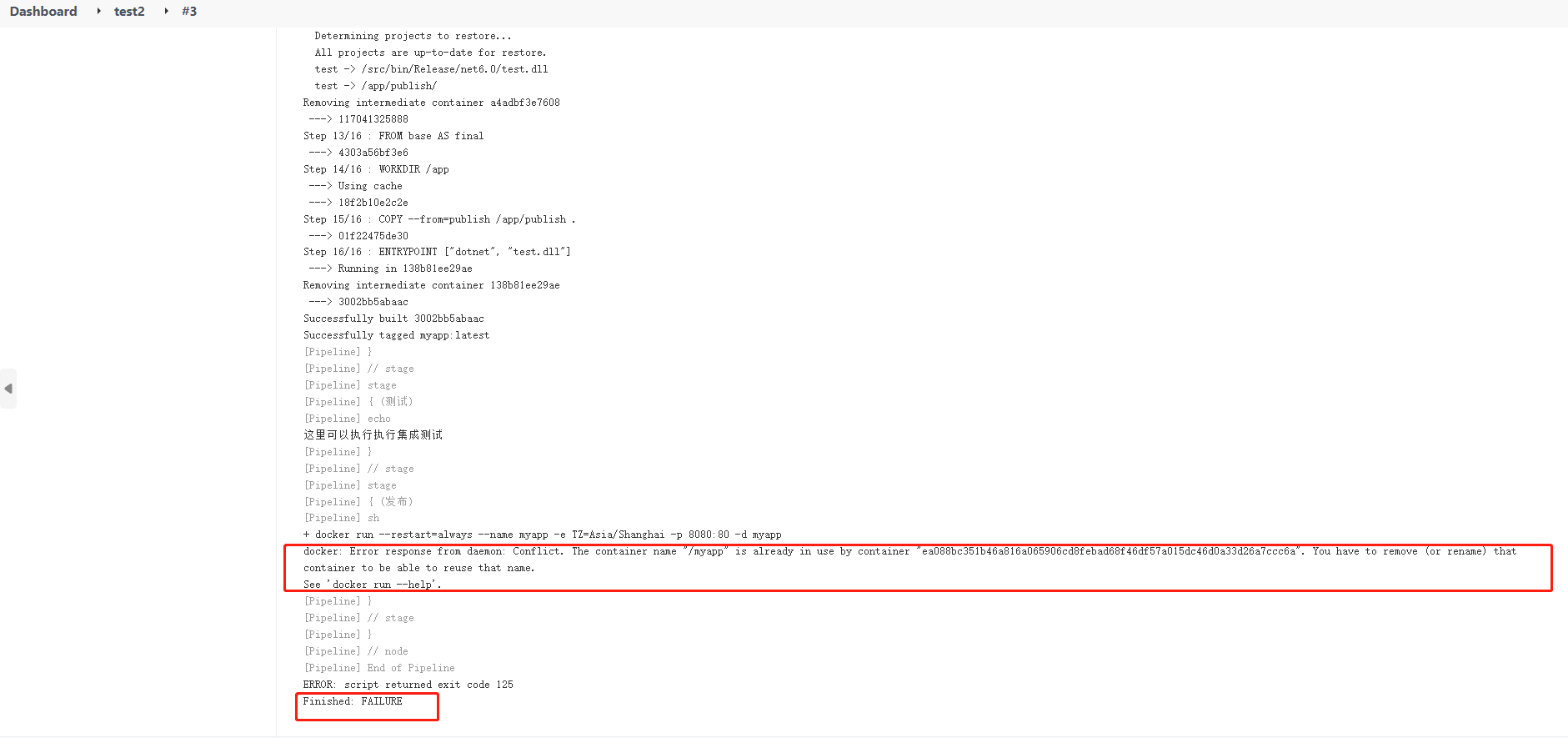1568x738 pixels.
Task: Click the '[Pipeline] { (测试)' stage line
Action: coord(358,402)
